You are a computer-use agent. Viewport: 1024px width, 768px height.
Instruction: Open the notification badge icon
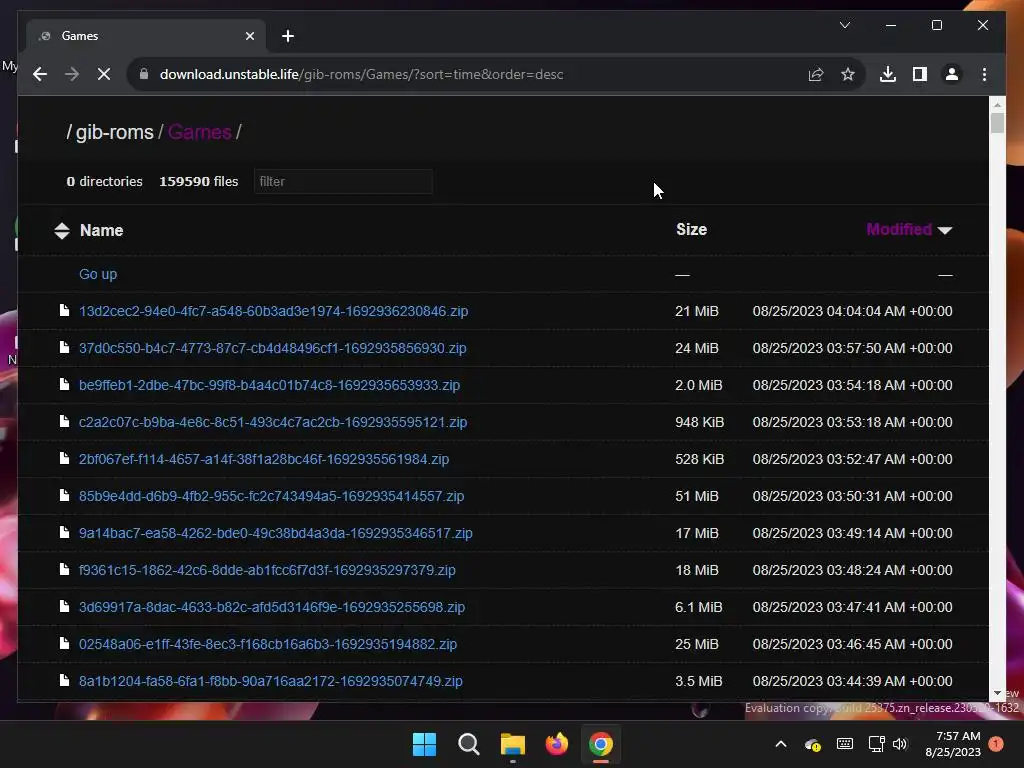point(996,743)
